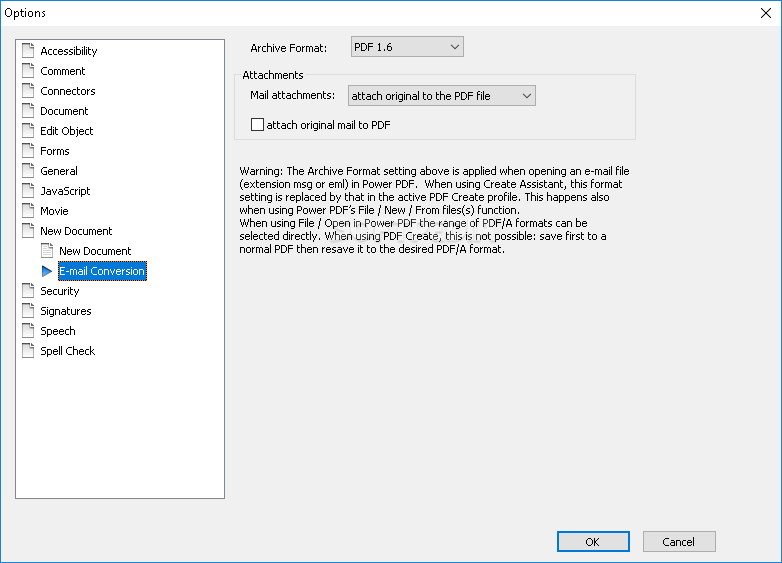The image size is (782, 563).
Task: Select Connectors category
Action: [68, 91]
